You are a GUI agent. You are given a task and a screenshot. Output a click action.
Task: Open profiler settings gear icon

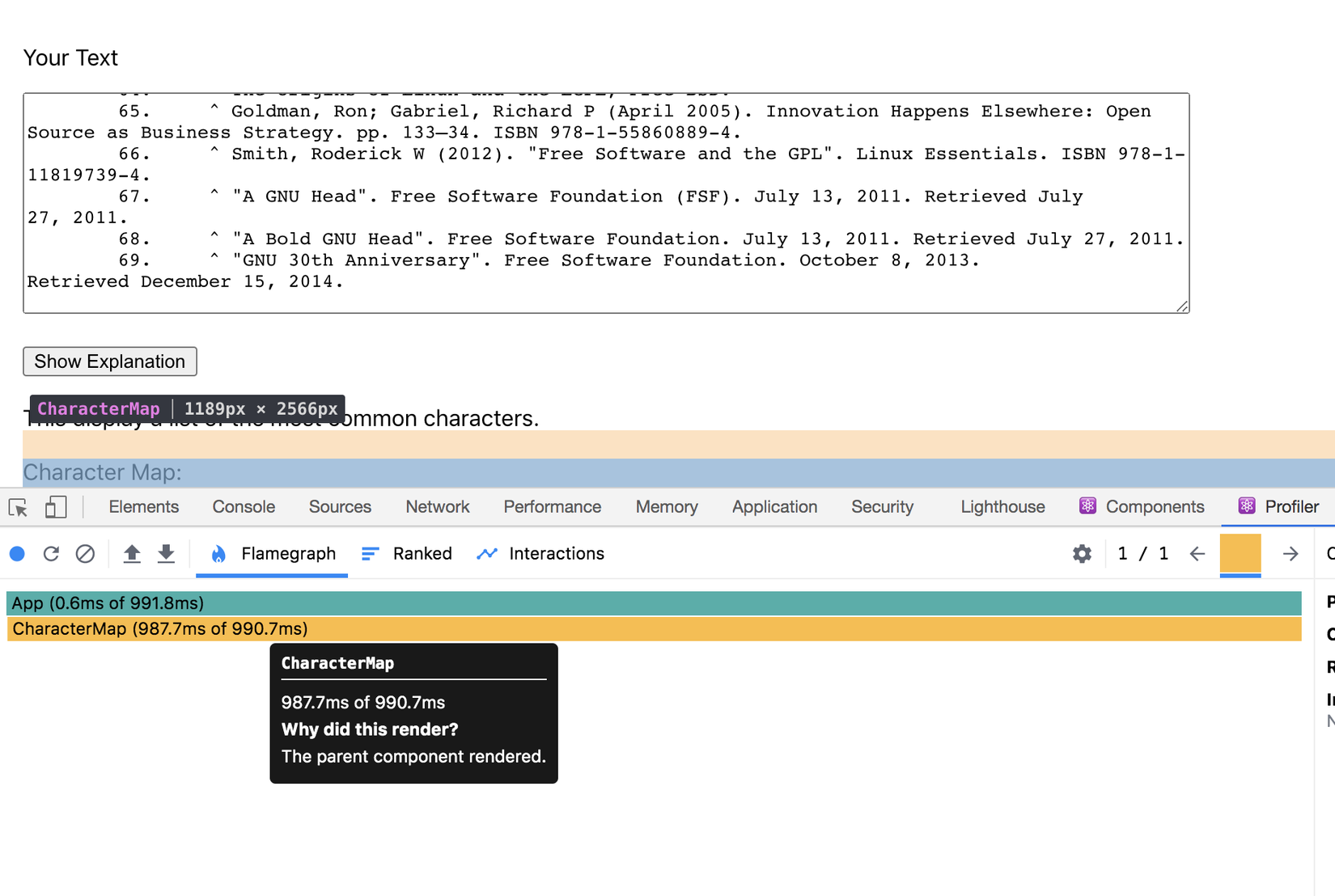pyautogui.click(x=1082, y=554)
